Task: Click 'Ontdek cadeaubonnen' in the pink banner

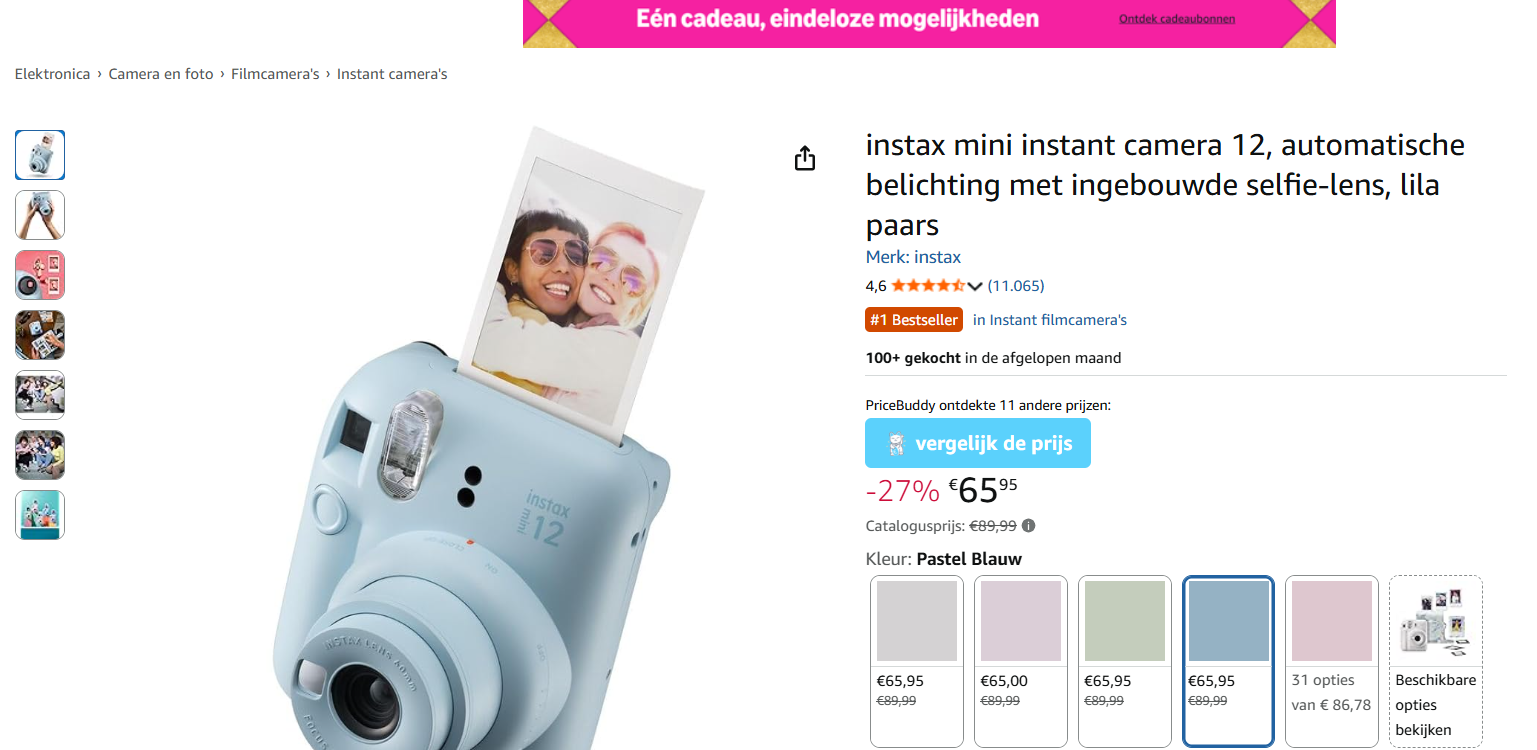Action: 1177,19
